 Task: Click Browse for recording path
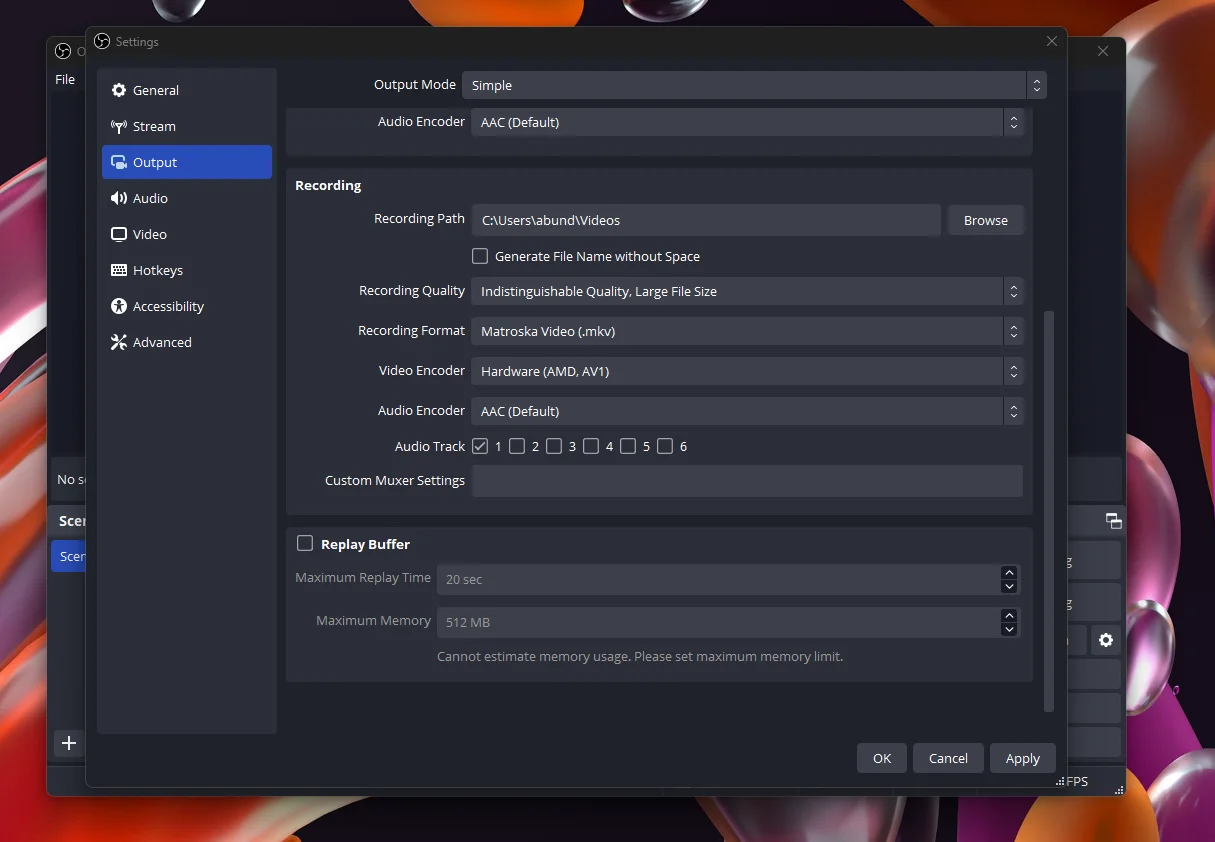(986, 220)
